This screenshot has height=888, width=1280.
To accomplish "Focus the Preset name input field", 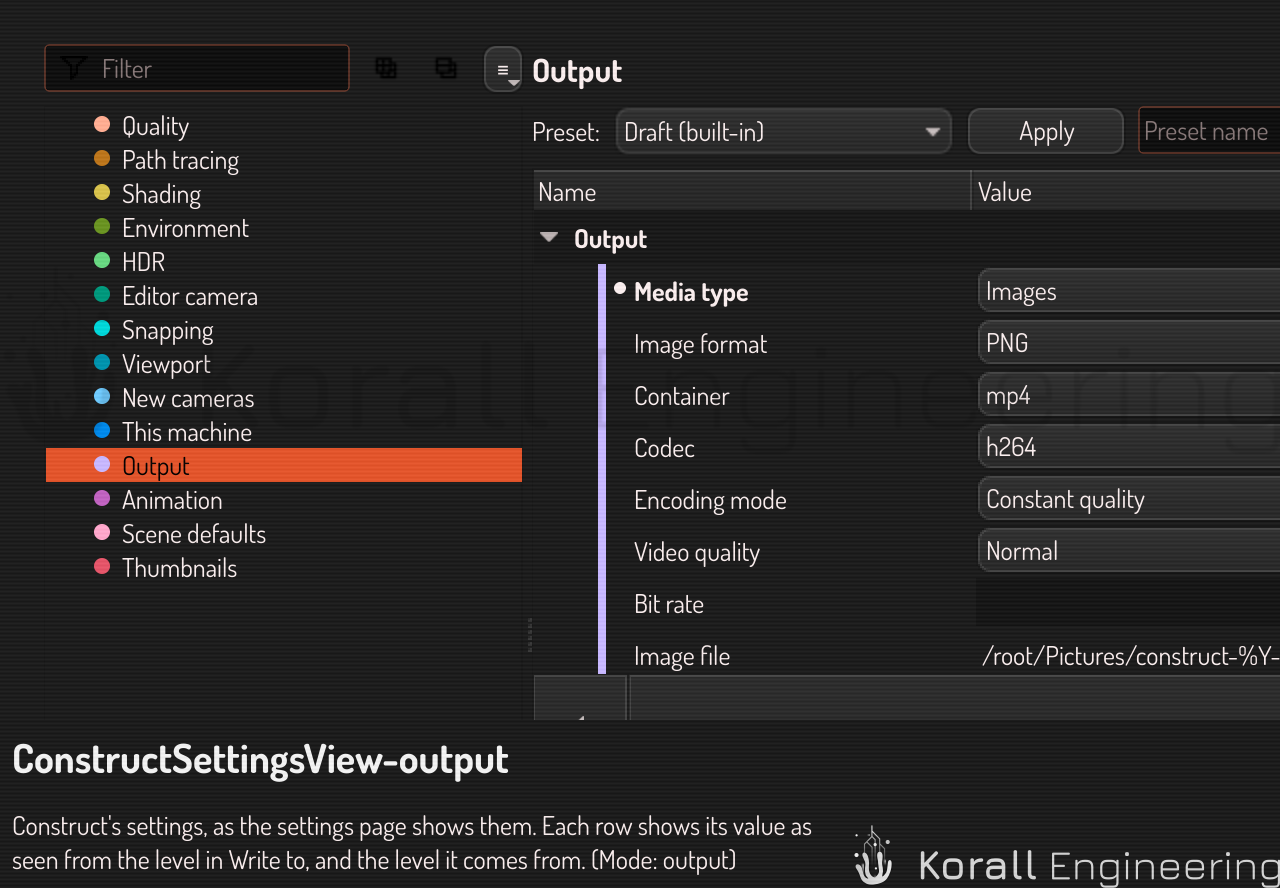I will (1209, 131).
